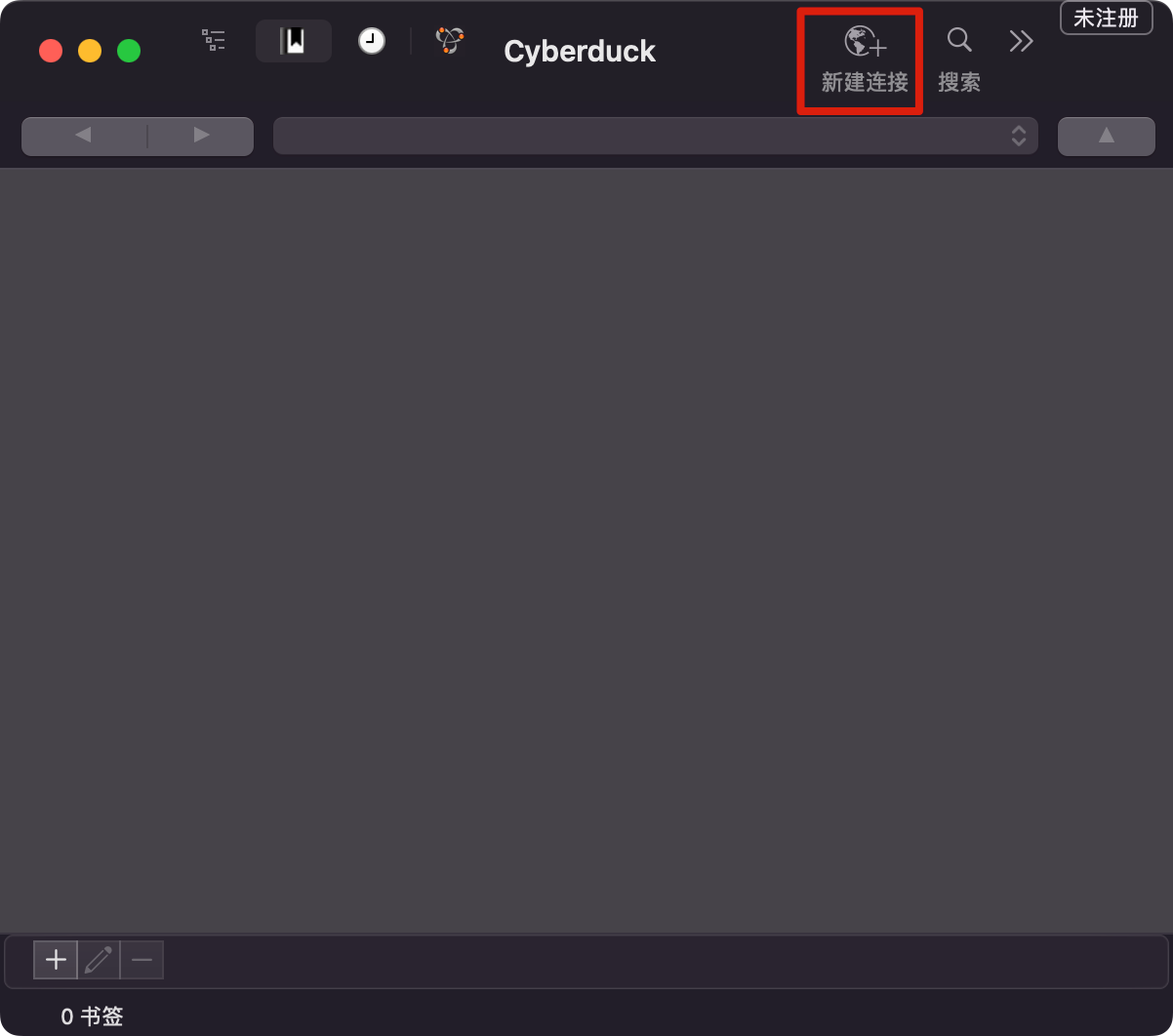This screenshot has width=1173, height=1036.
Task: Open the history clock view
Action: point(371,41)
